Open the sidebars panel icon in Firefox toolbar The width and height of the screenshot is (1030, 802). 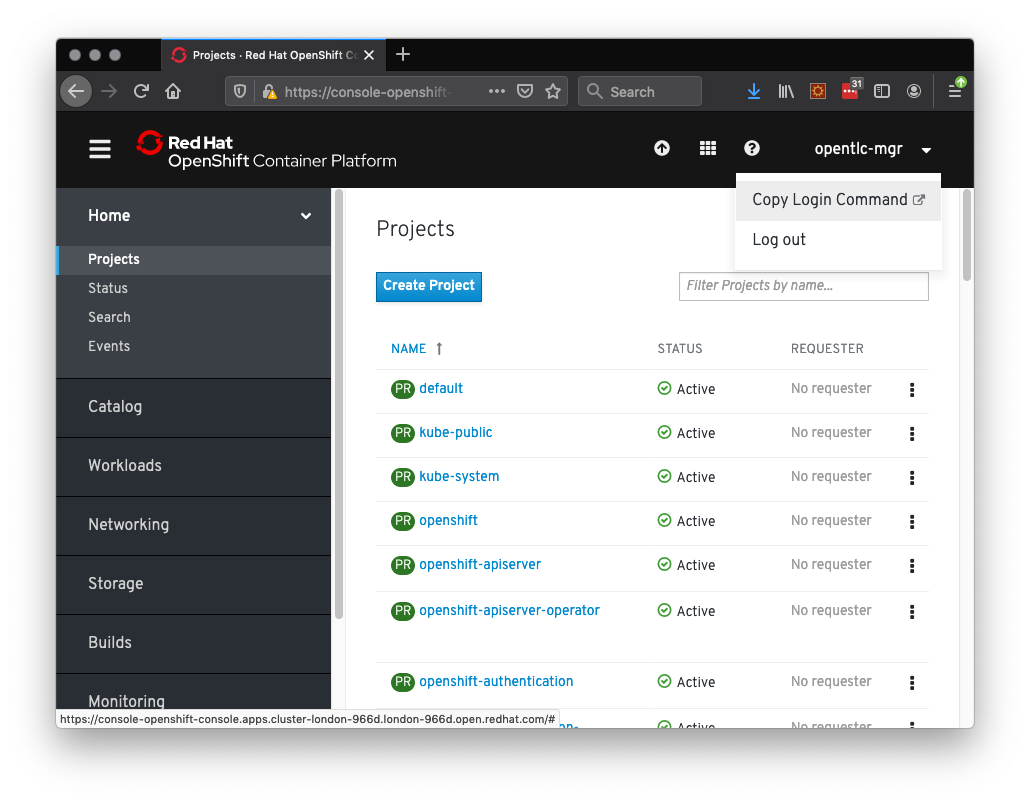[881, 91]
